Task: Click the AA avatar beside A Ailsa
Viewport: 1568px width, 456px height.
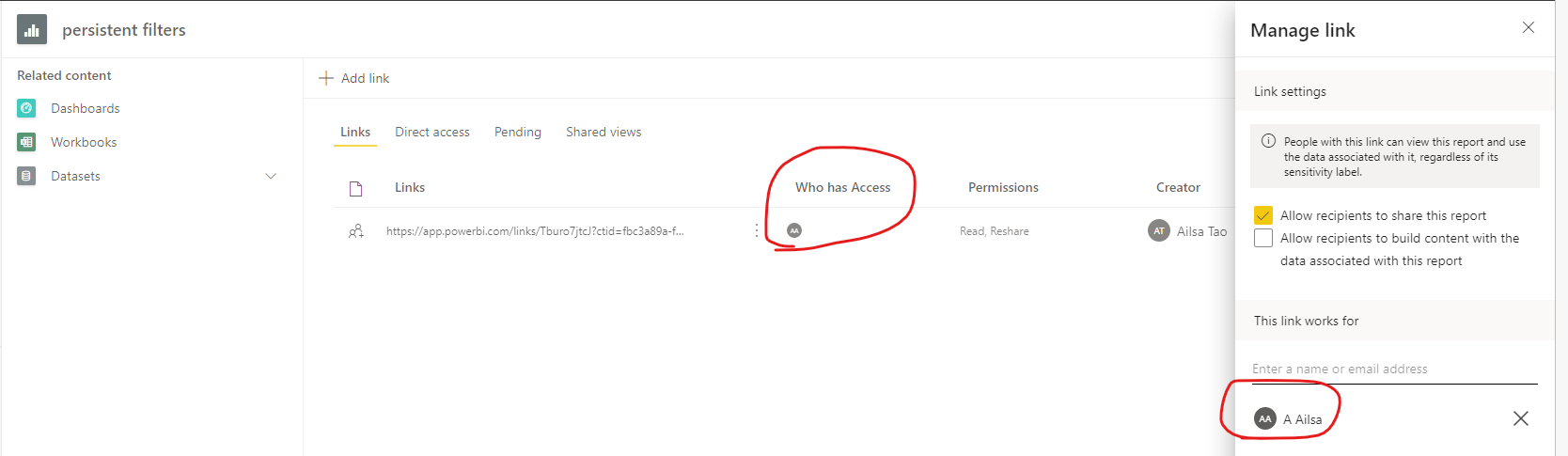Action: (x=1265, y=418)
